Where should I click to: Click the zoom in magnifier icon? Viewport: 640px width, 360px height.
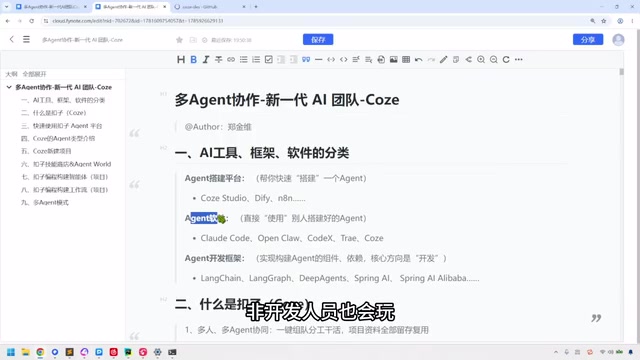pos(481,60)
